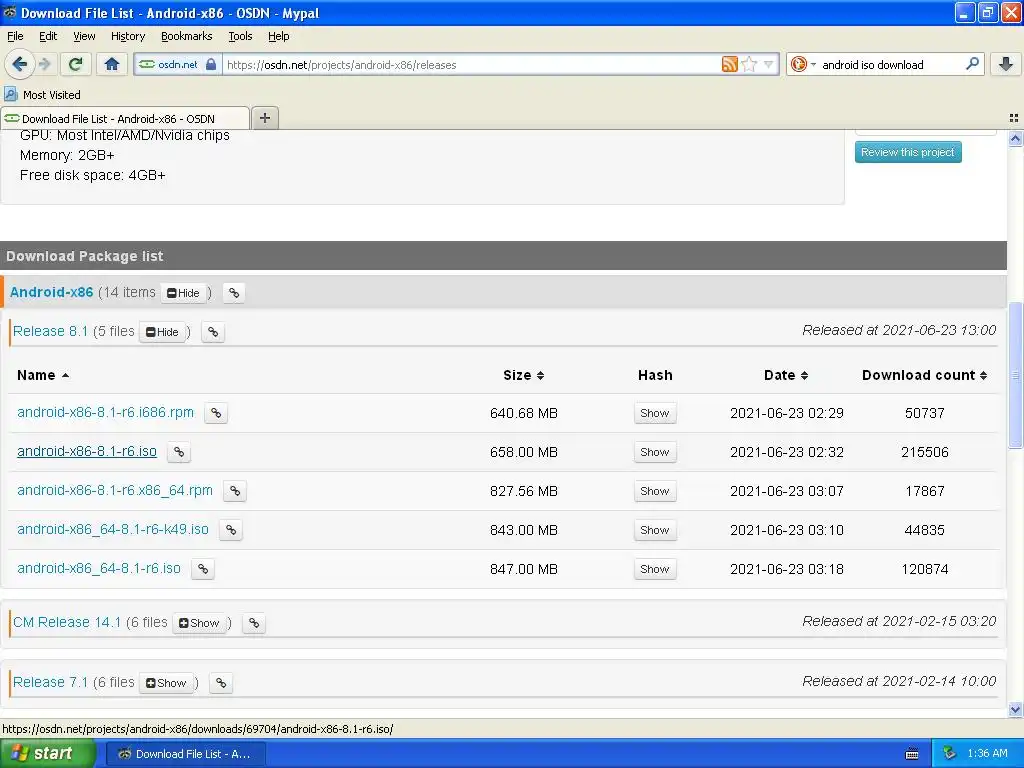Screen dimensions: 1024x768
Task: Open the Release 8.1 link
Action: 50,331
